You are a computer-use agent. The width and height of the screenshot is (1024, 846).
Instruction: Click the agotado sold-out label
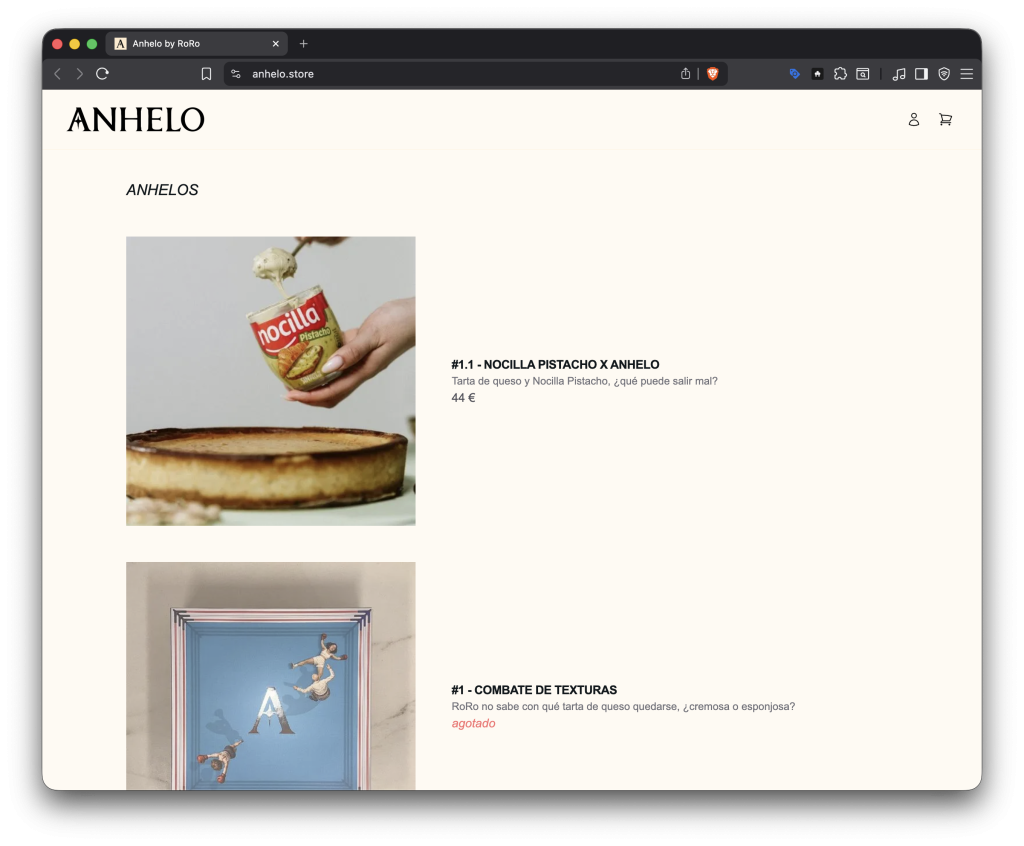(473, 723)
